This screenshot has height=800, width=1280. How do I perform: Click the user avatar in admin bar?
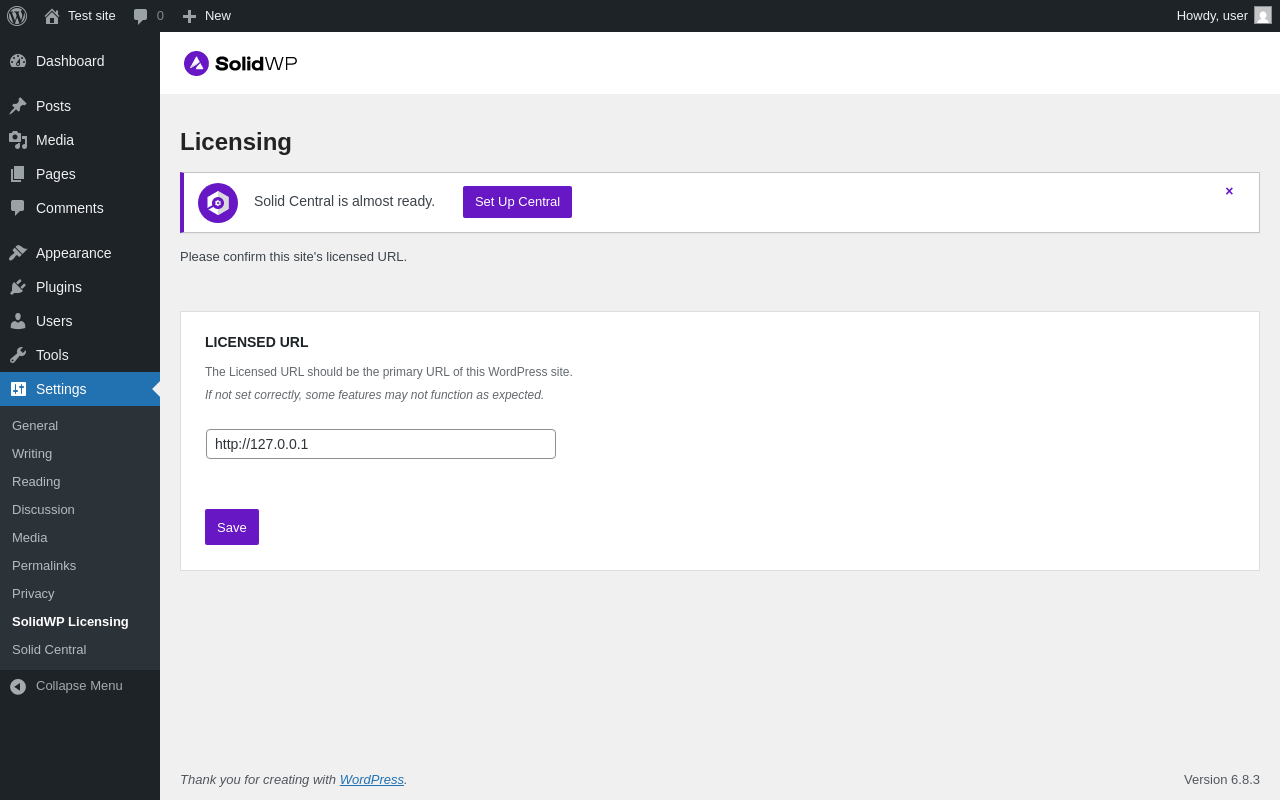point(1263,15)
